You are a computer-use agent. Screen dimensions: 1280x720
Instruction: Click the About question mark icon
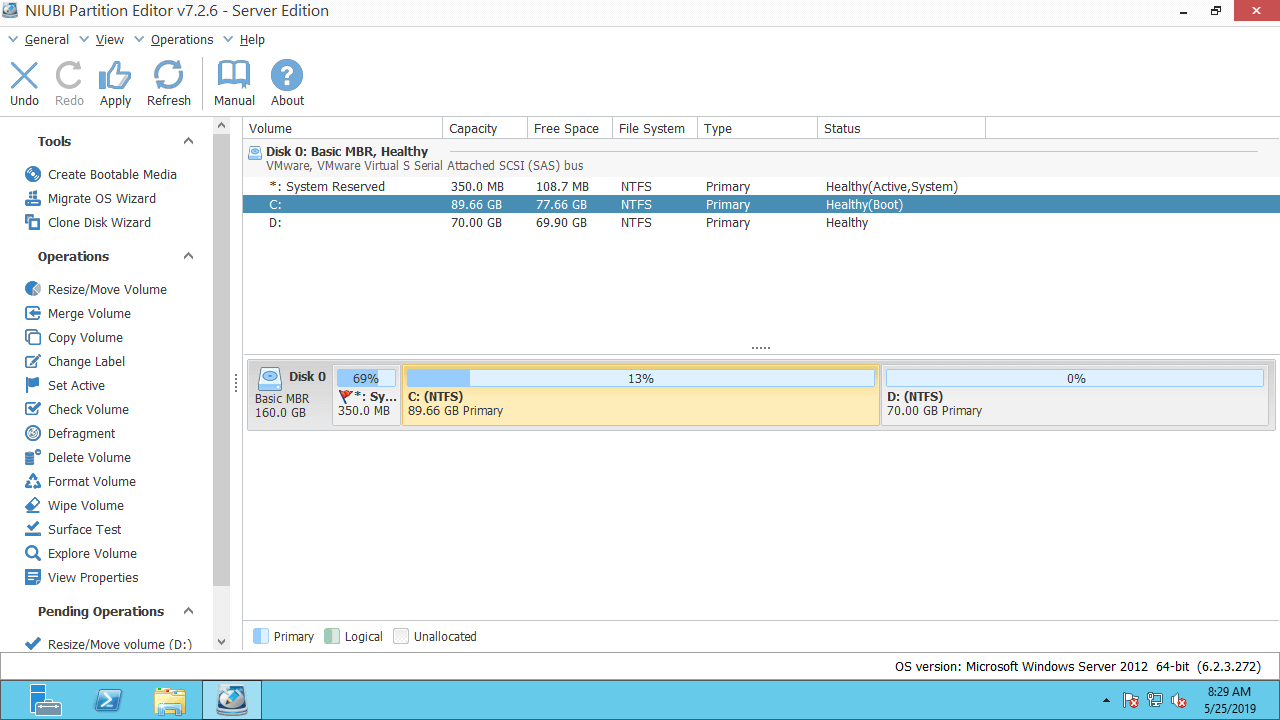click(x=287, y=76)
